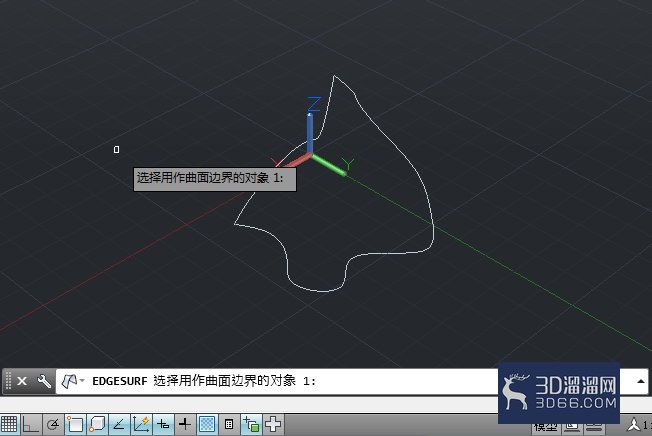This screenshot has height=436, width=652.
Task: Click the EDGESURF command input field
Action: point(277,381)
